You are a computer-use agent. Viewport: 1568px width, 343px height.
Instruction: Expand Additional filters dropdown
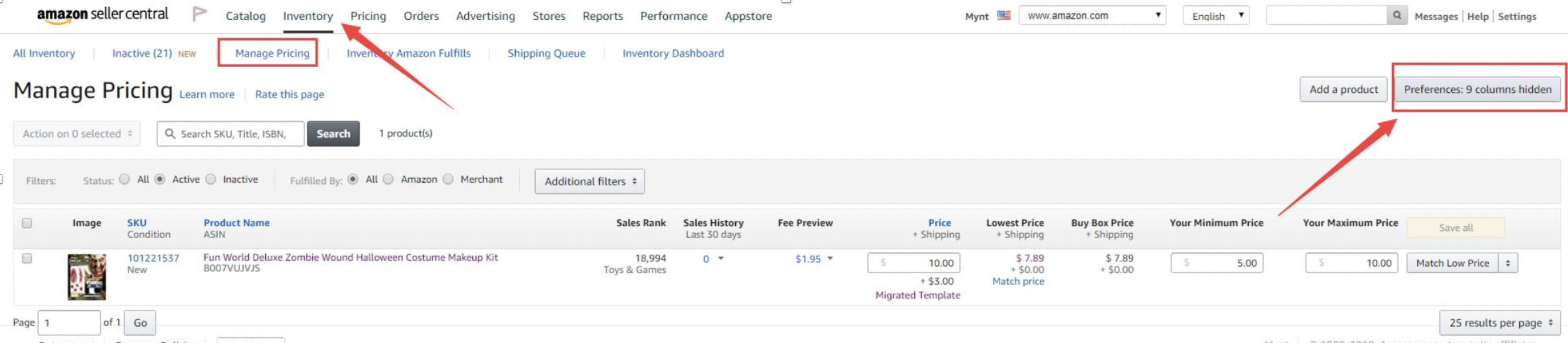(x=590, y=181)
